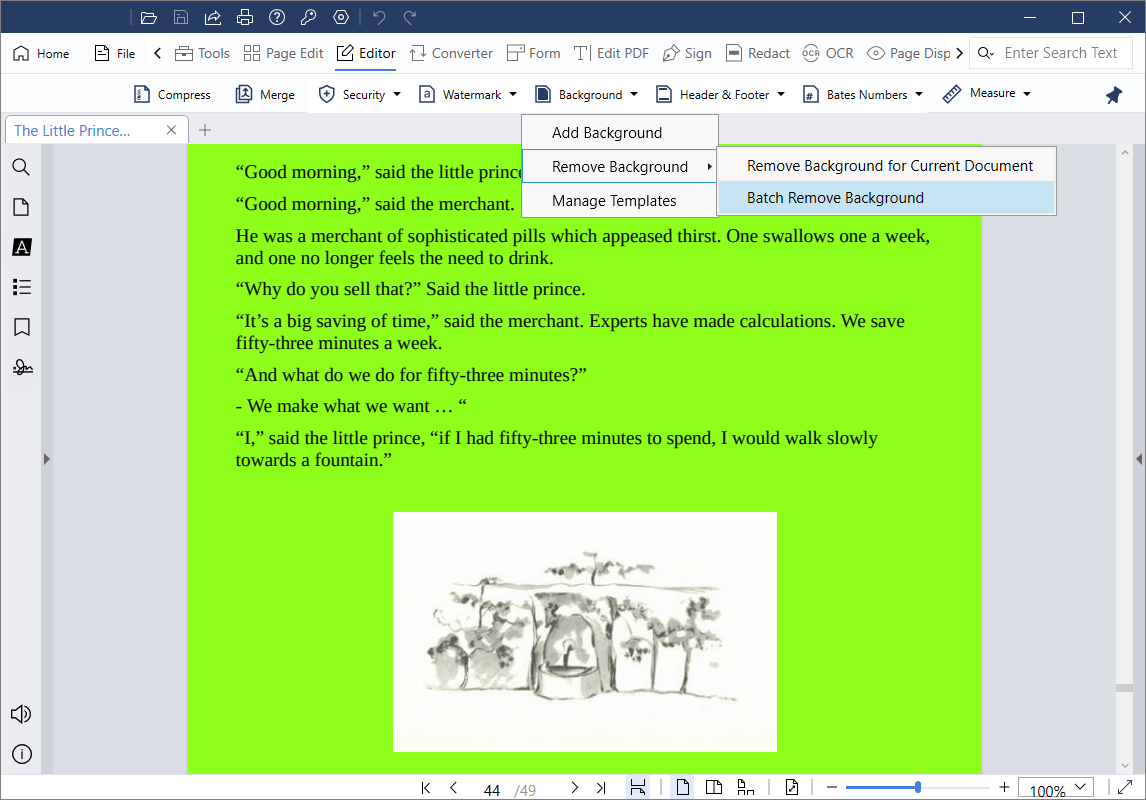Click the Save disk icon

(181, 18)
